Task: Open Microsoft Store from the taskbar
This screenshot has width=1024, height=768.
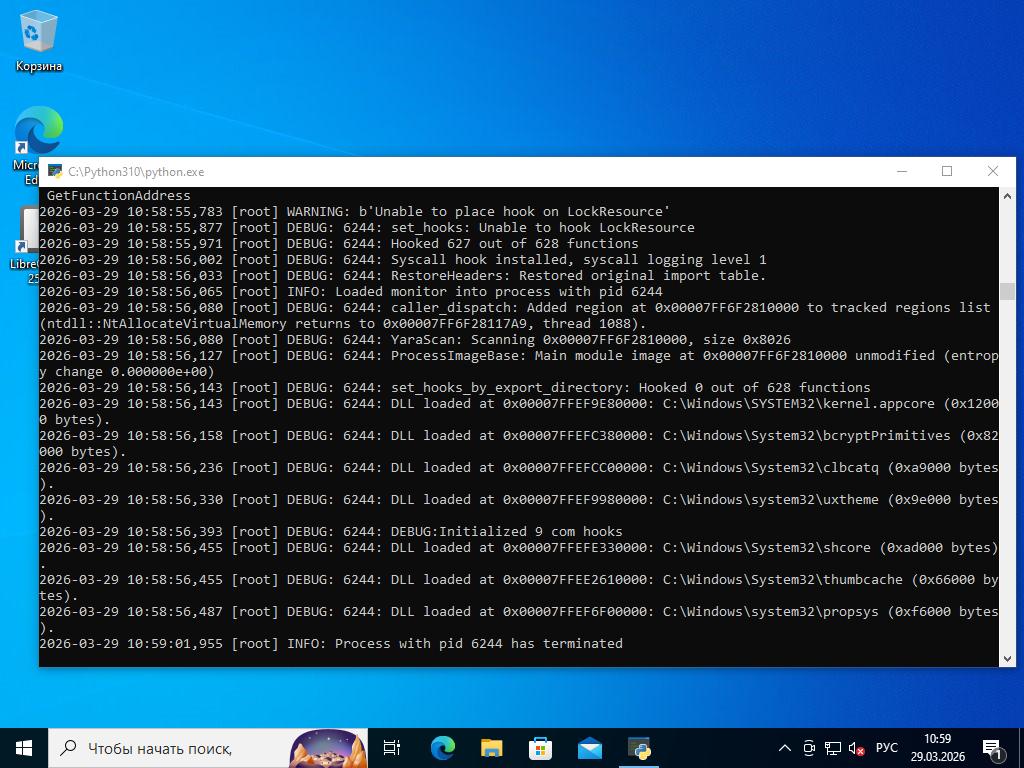Action: [x=540, y=748]
